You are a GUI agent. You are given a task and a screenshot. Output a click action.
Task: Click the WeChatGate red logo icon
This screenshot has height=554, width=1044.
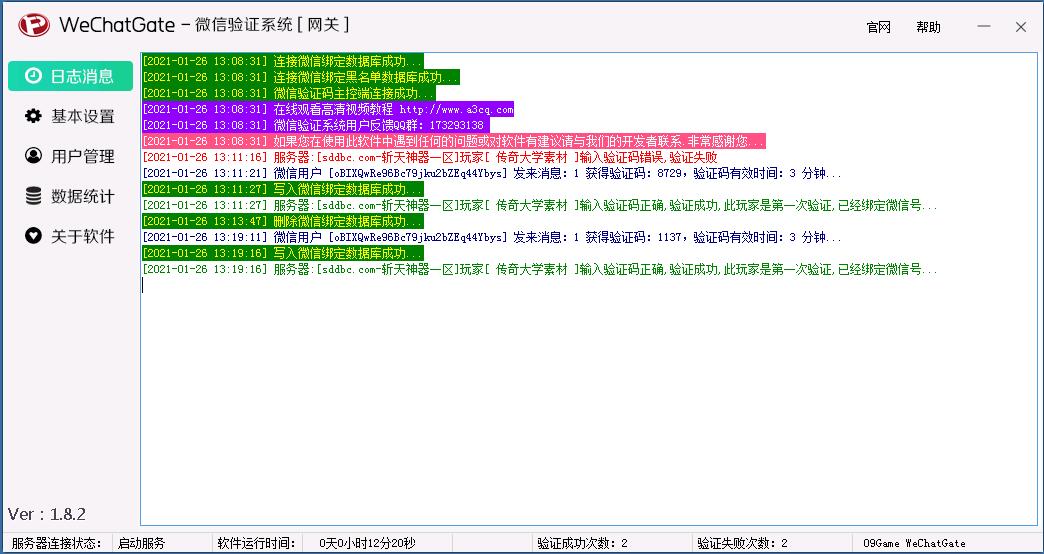point(34,25)
